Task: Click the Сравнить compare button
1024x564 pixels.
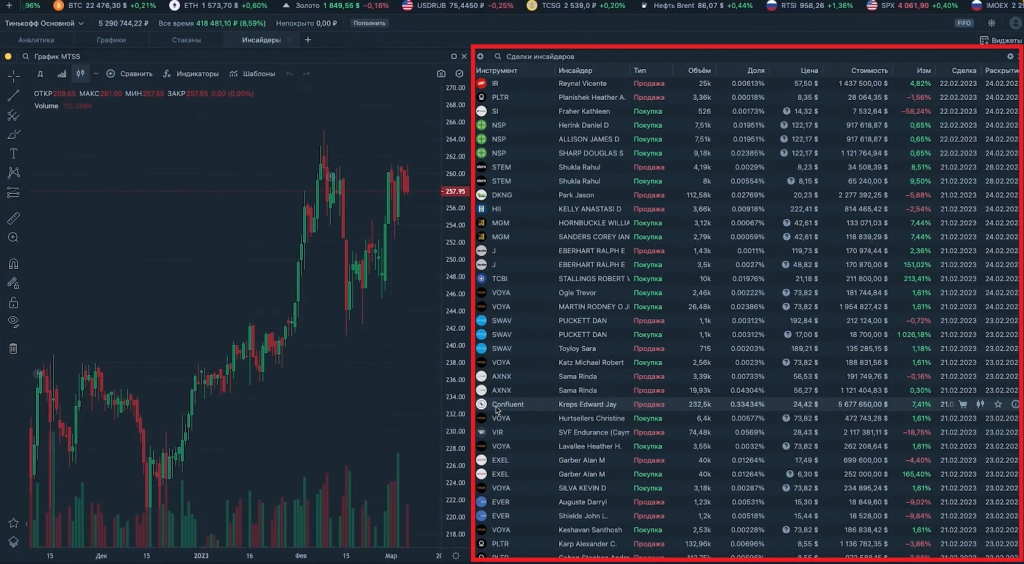Action: point(129,74)
